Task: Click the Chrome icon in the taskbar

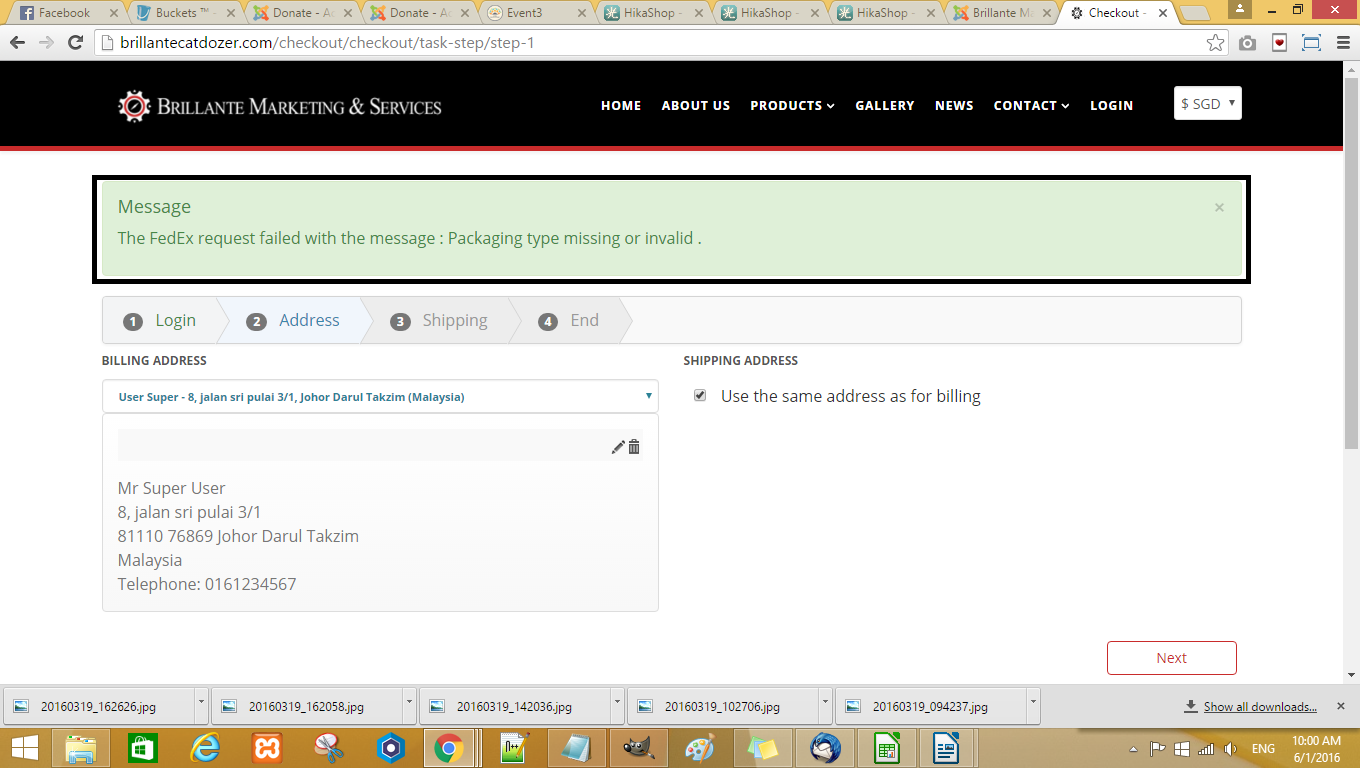Action: (448, 748)
